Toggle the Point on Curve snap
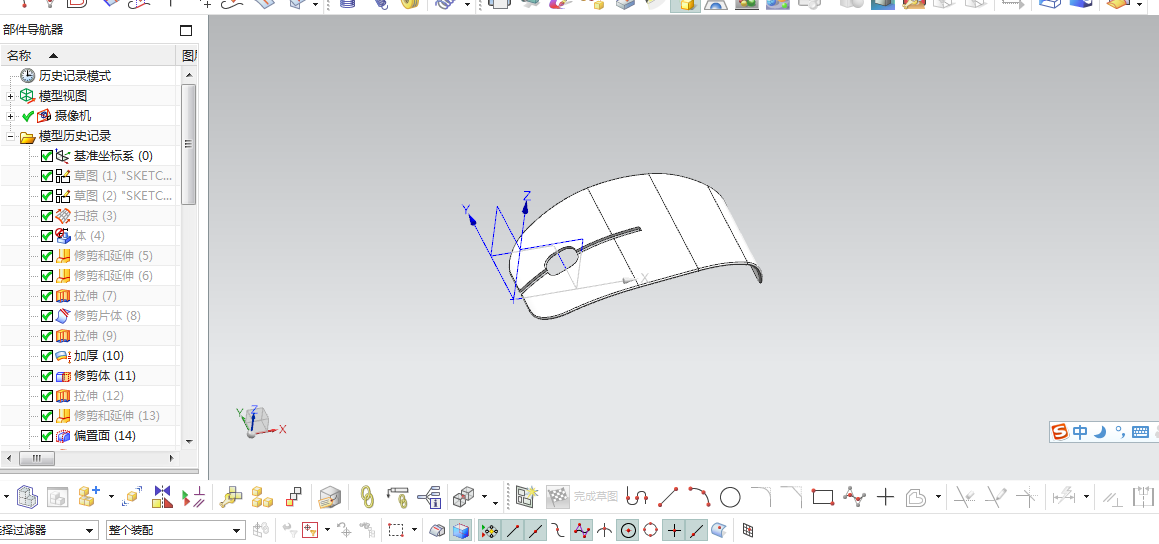 (696, 530)
